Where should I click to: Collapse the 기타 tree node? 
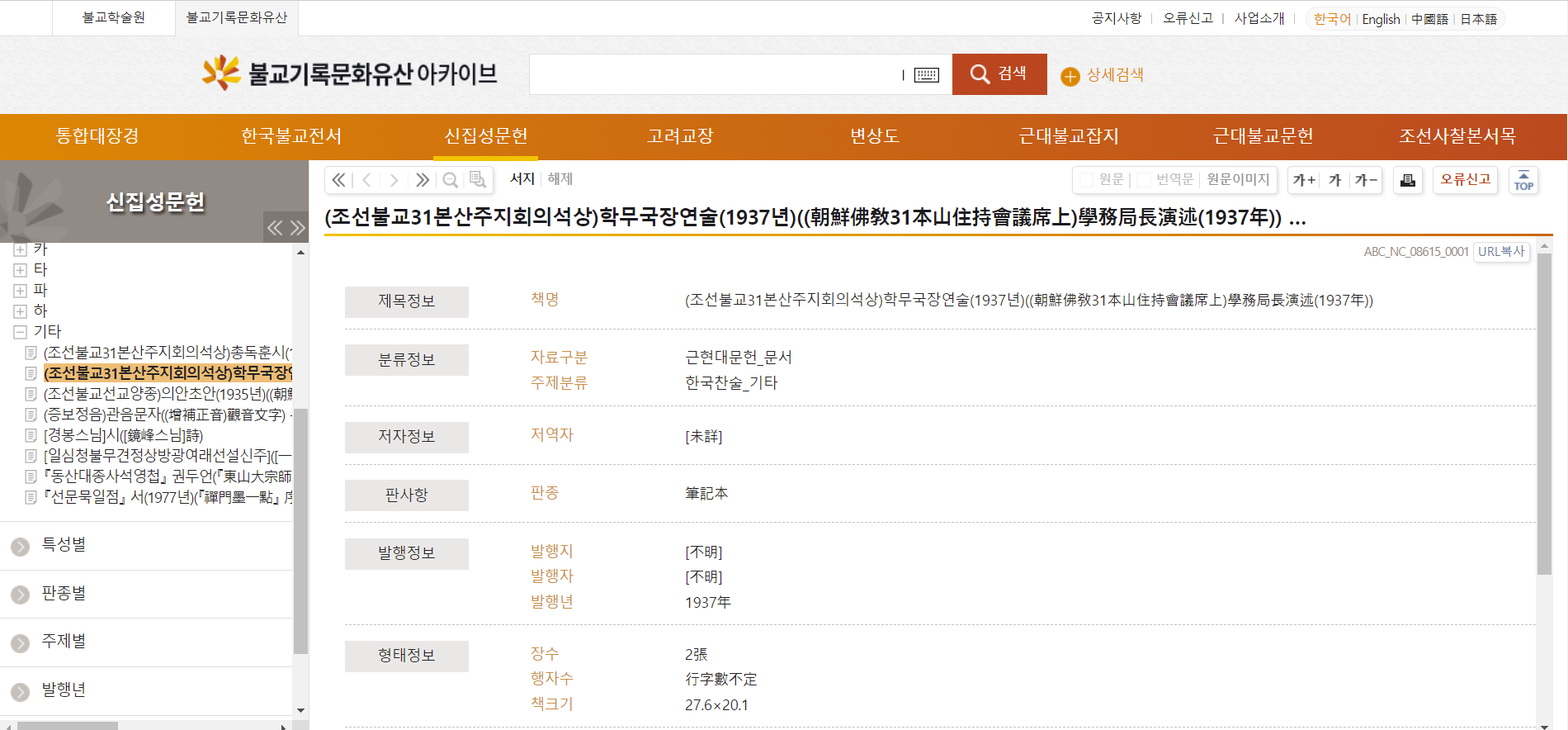tap(21, 332)
